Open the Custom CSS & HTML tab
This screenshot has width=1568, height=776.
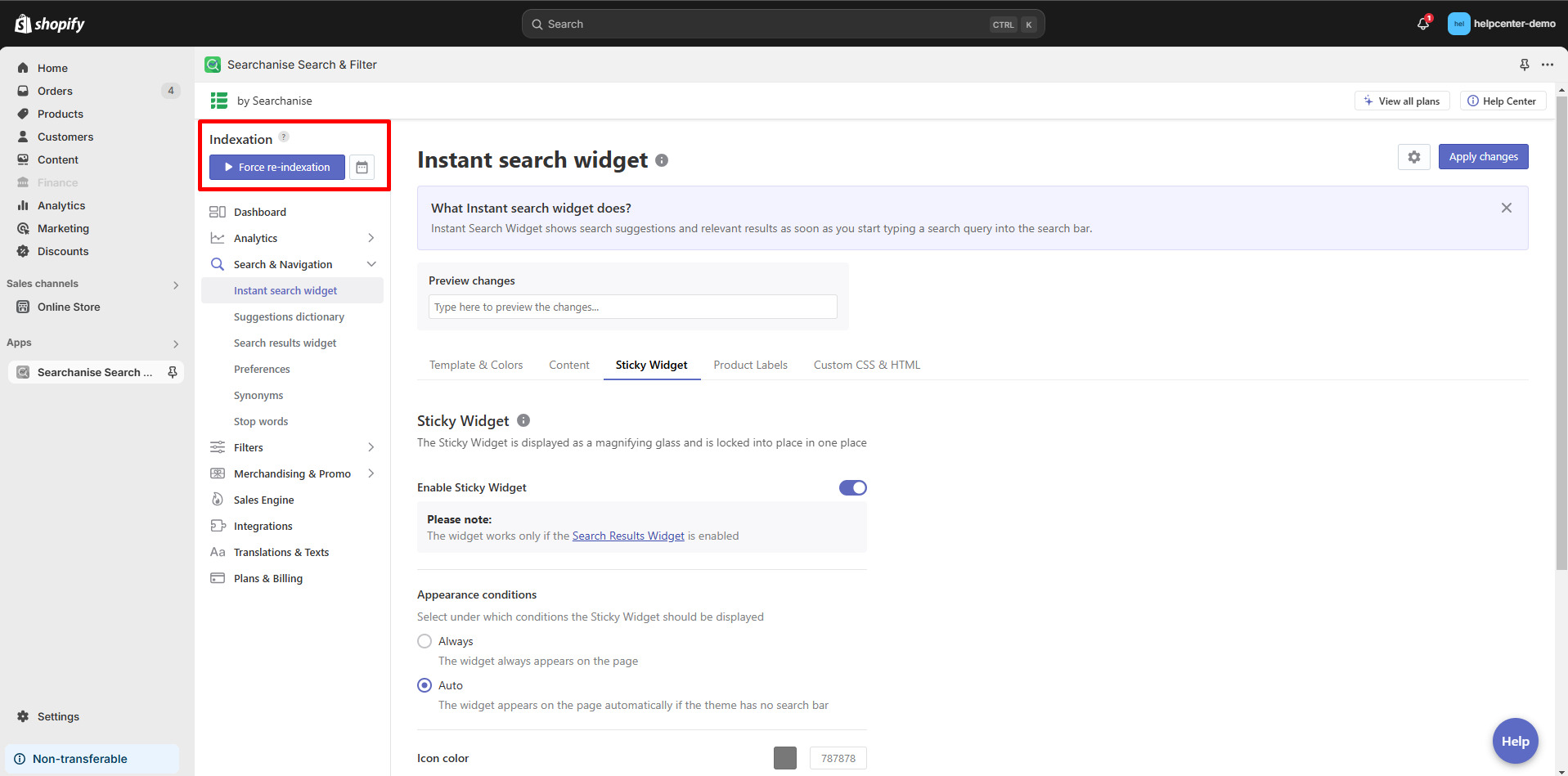866,364
